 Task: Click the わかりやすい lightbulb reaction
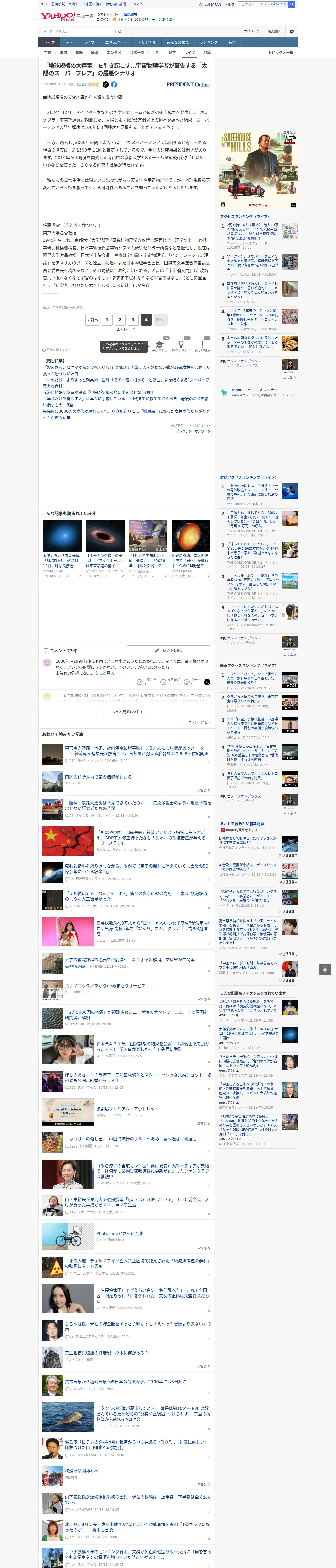[181, 346]
